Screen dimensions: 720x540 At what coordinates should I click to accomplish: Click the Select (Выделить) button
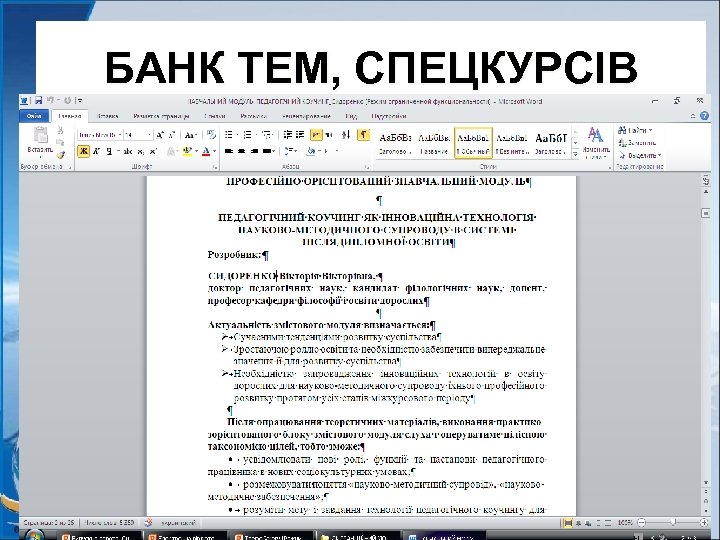pyautogui.click(x=639, y=155)
